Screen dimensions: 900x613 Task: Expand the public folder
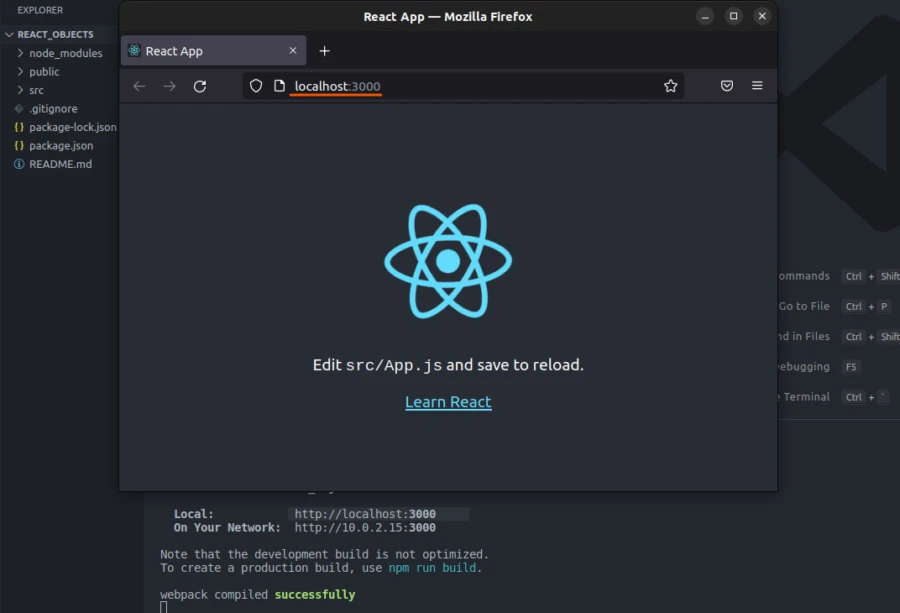point(44,72)
